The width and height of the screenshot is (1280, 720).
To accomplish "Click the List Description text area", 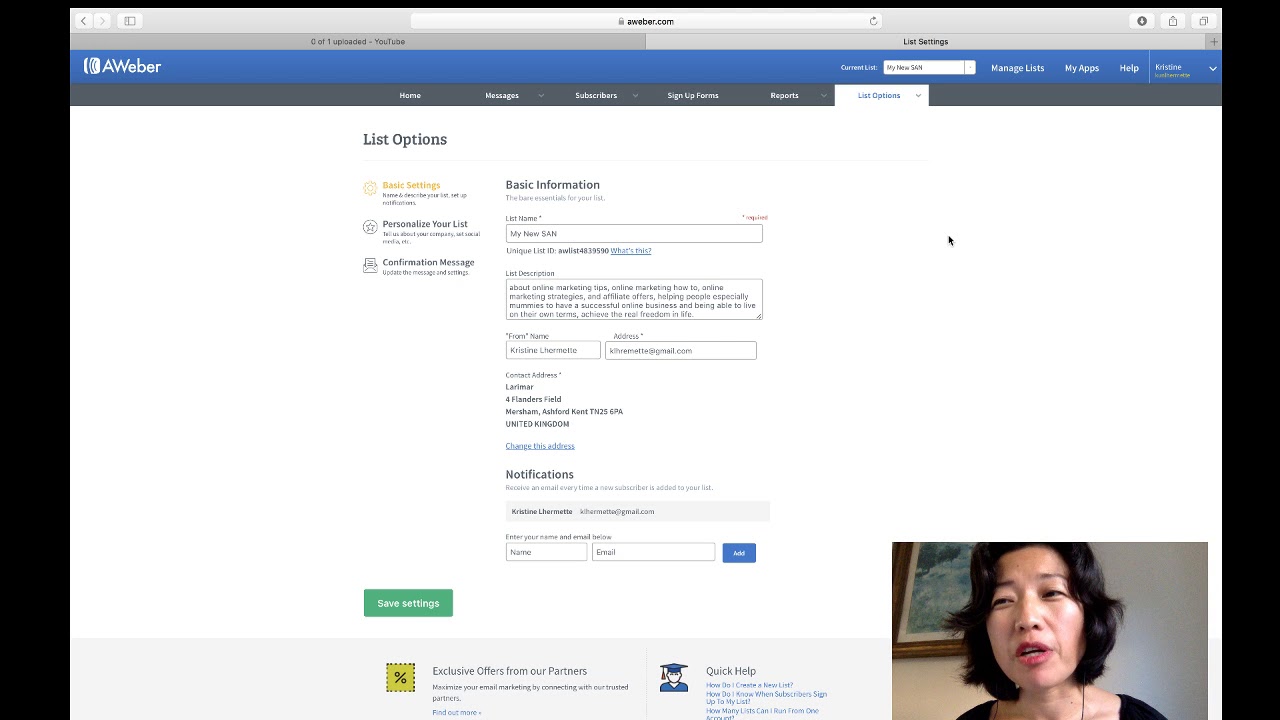I will 634,300.
